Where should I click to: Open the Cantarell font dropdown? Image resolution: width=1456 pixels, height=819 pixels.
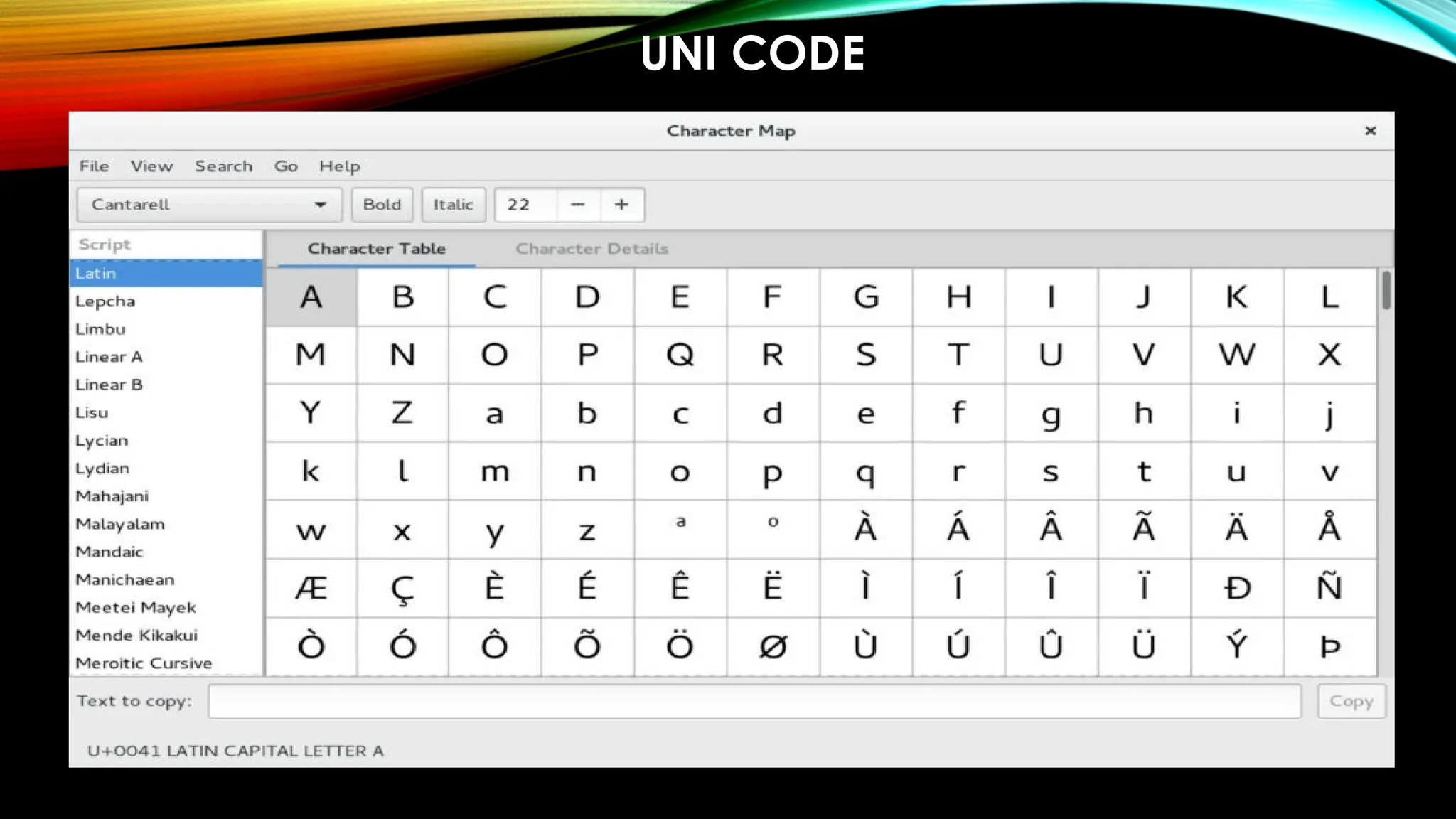210,205
